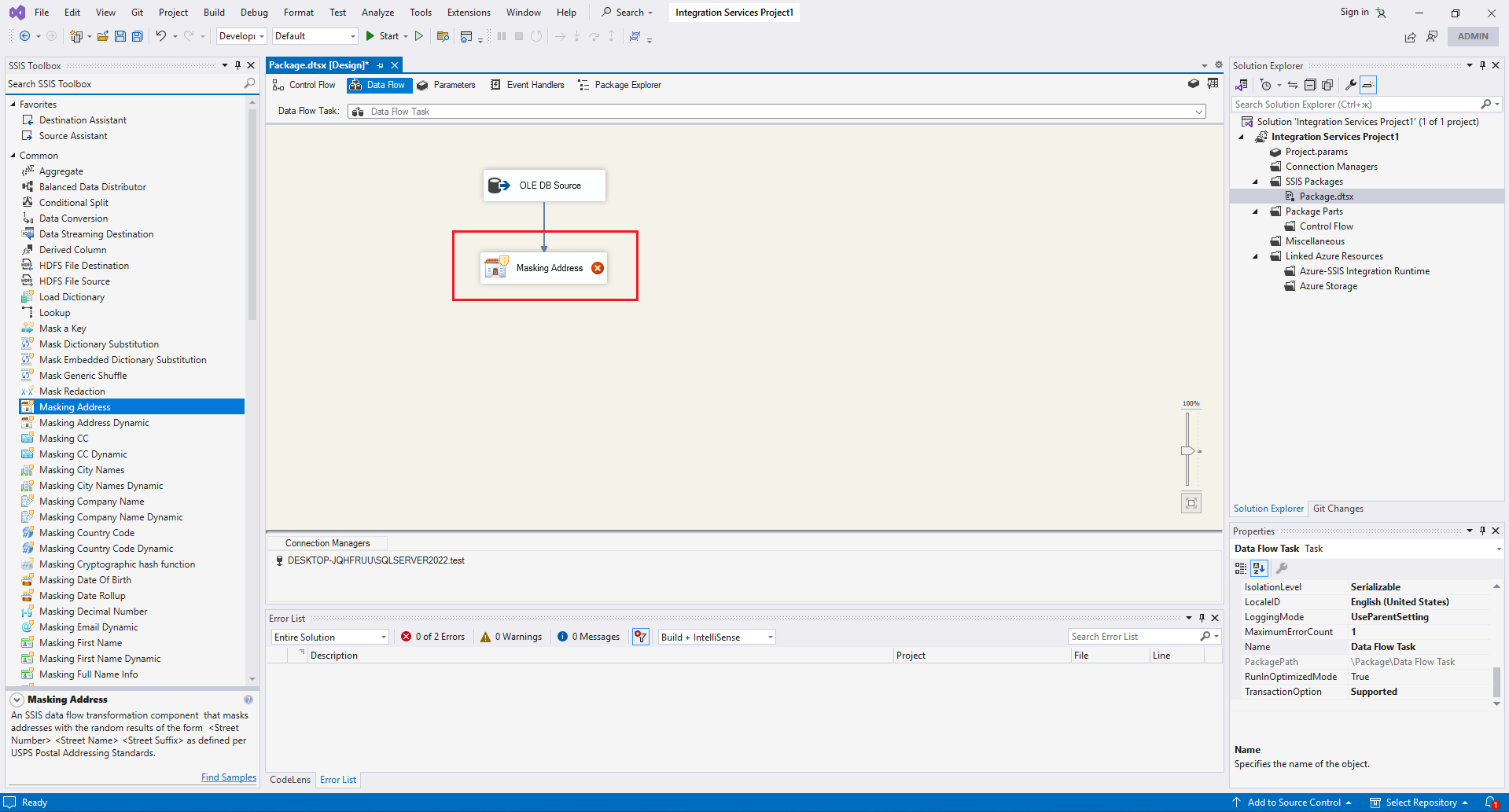Screen dimensions: 1509x812
Task: Switch to the Git Changes tab
Action: [1338, 509]
